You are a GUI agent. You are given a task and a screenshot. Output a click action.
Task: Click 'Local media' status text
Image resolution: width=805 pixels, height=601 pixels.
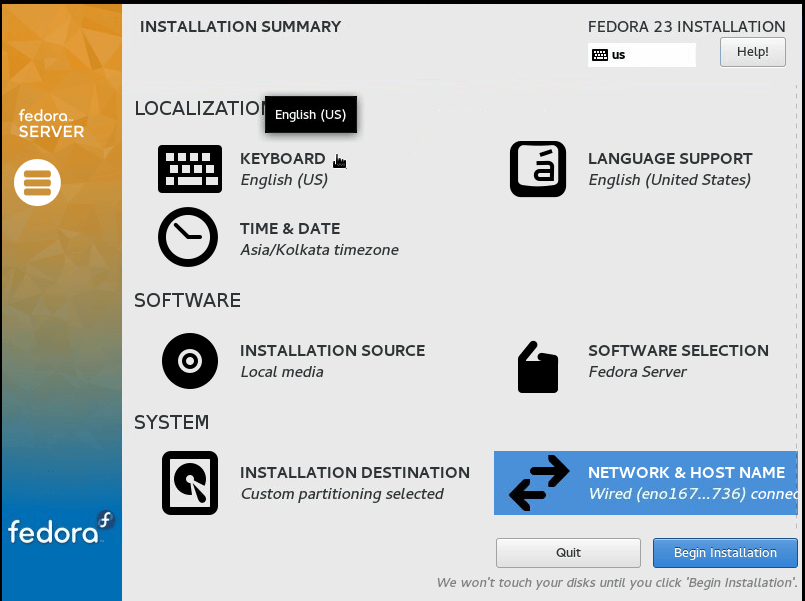(282, 372)
